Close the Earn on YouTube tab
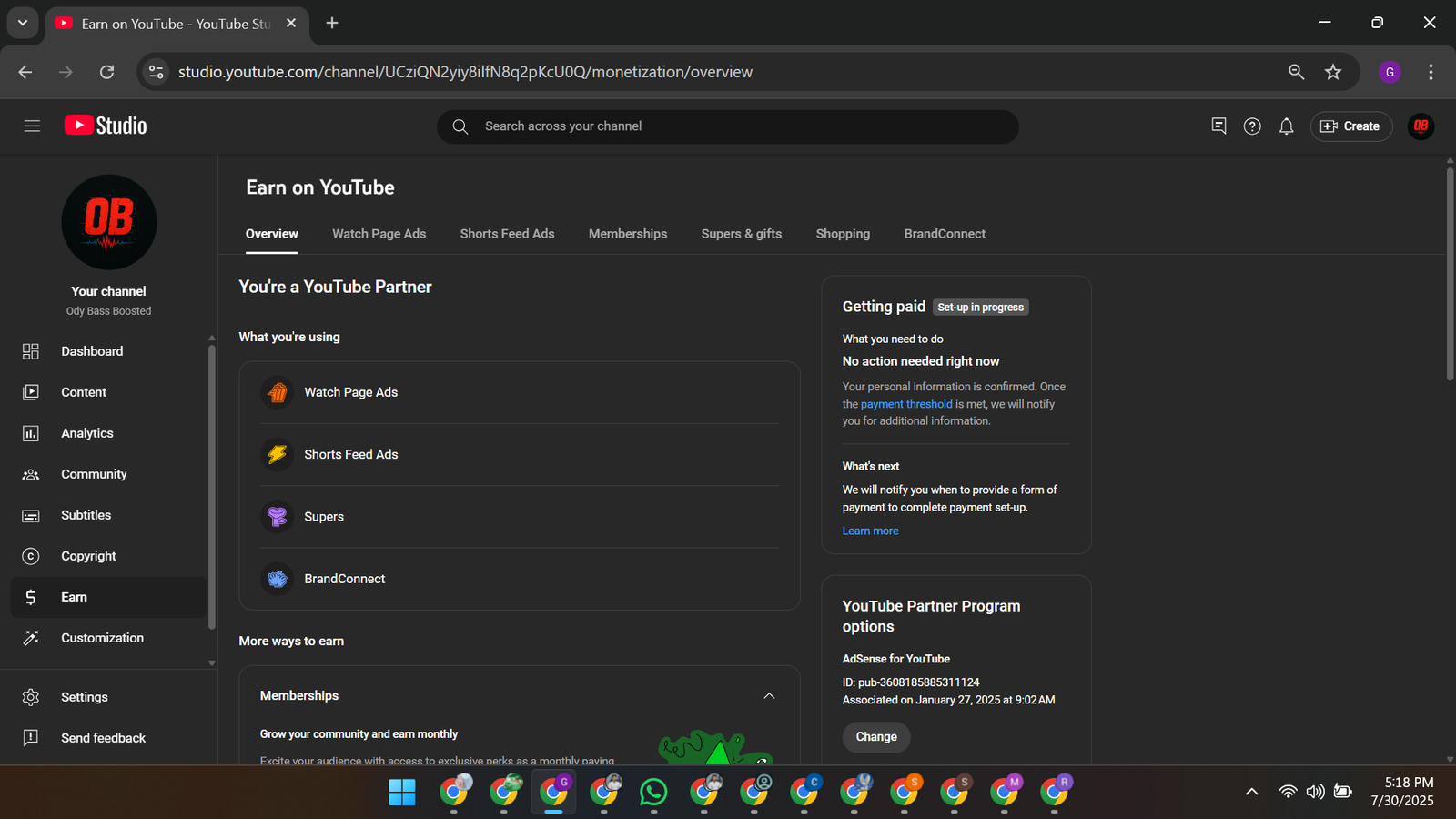 coord(291,23)
